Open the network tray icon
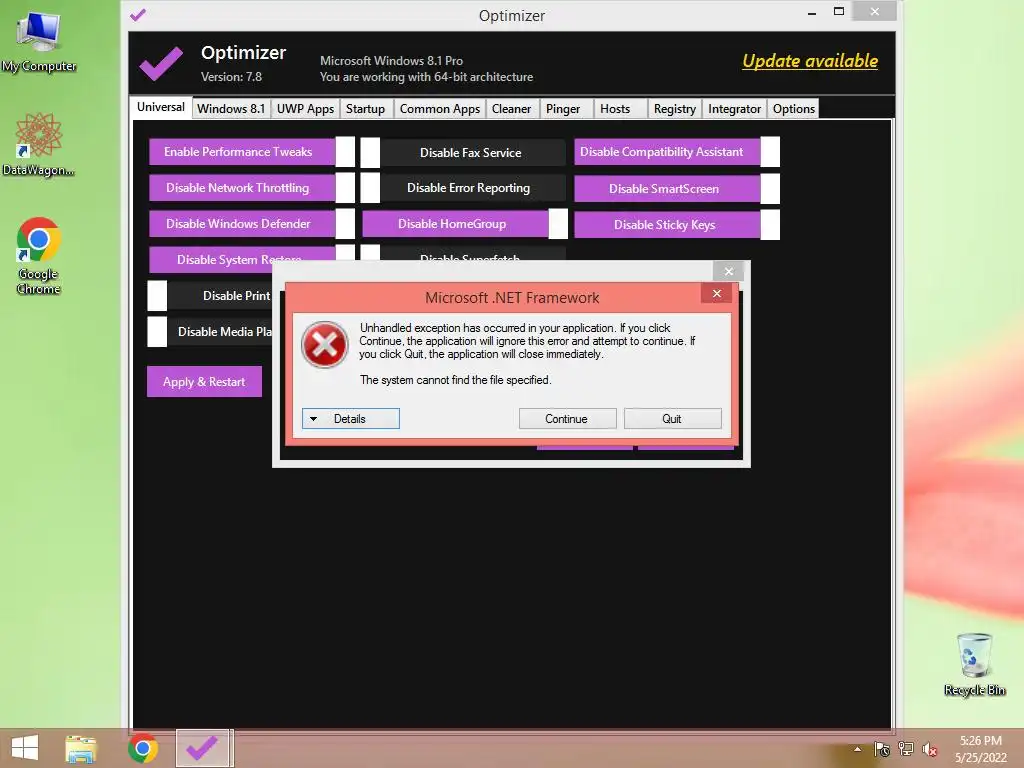This screenshot has height=768, width=1024. coord(906,749)
